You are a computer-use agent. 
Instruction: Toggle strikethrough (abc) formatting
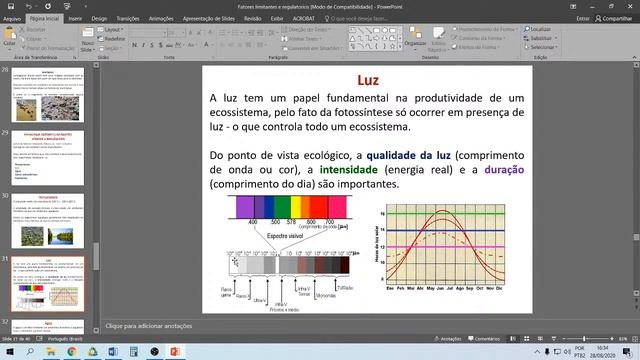tap(169, 45)
